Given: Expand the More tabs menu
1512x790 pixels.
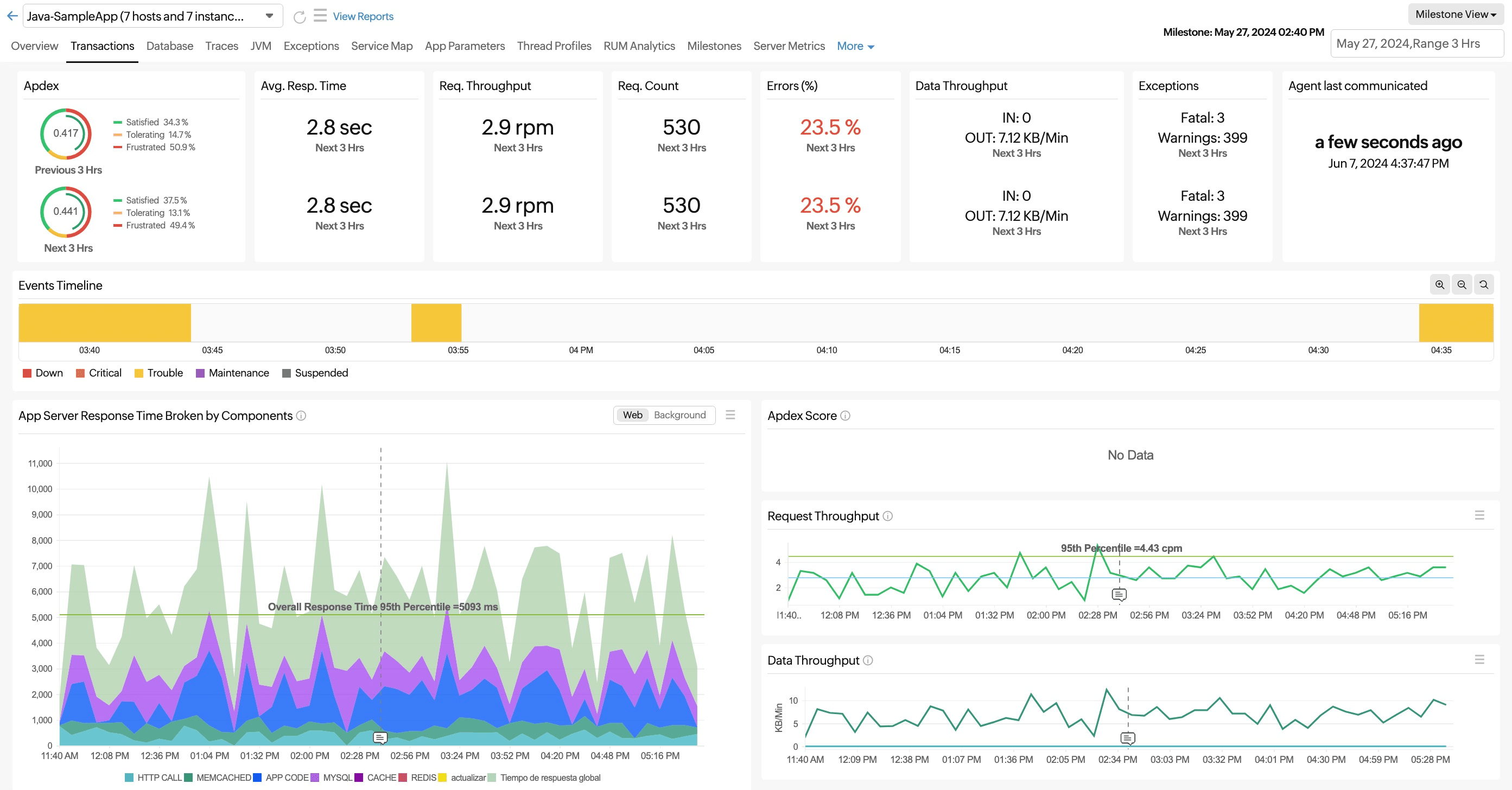Looking at the screenshot, I should 855,46.
